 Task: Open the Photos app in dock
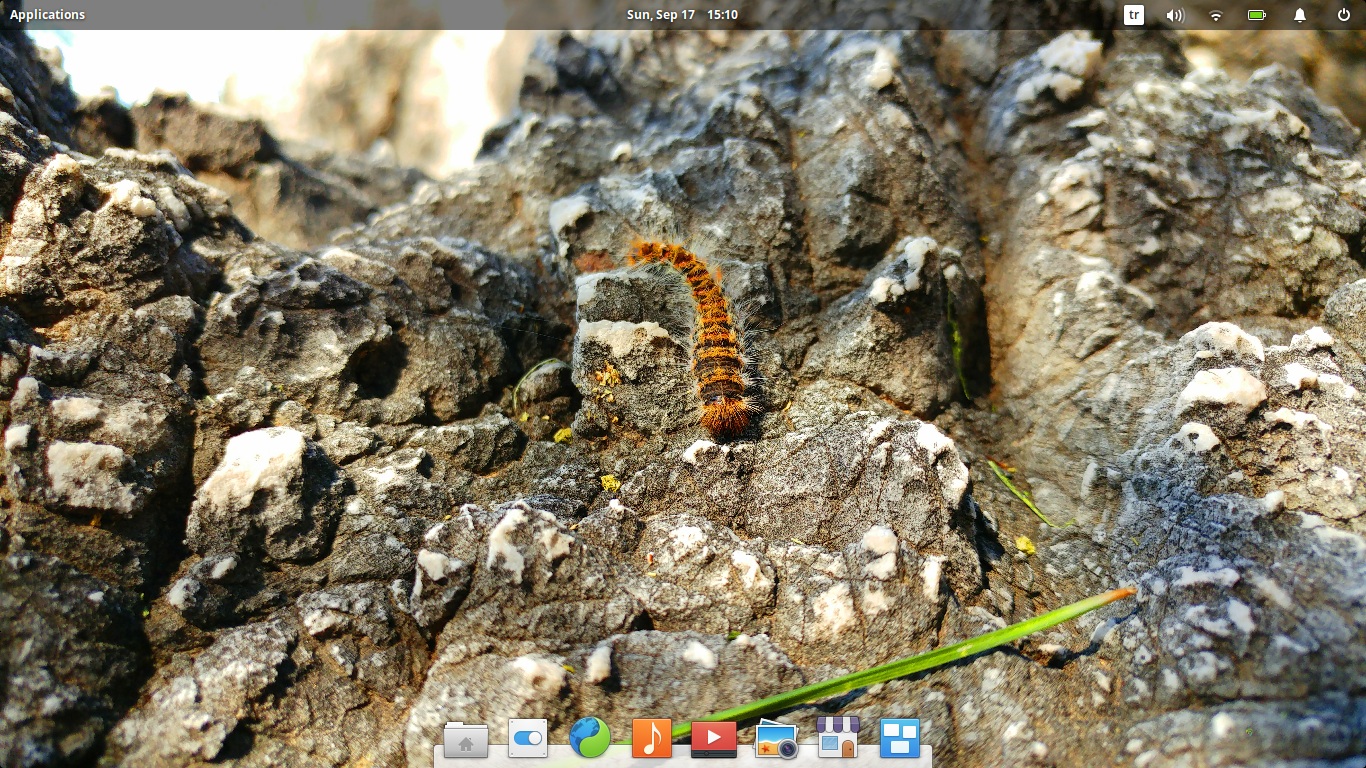(x=776, y=739)
